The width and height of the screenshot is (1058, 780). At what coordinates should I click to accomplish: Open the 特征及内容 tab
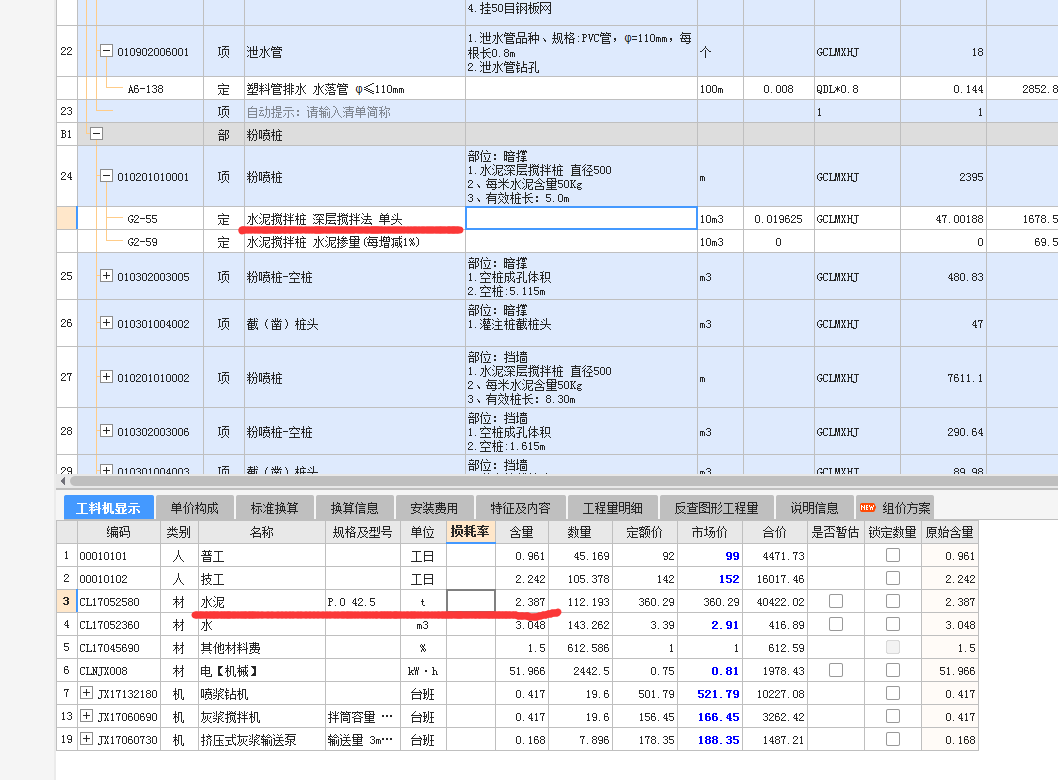tap(520, 508)
